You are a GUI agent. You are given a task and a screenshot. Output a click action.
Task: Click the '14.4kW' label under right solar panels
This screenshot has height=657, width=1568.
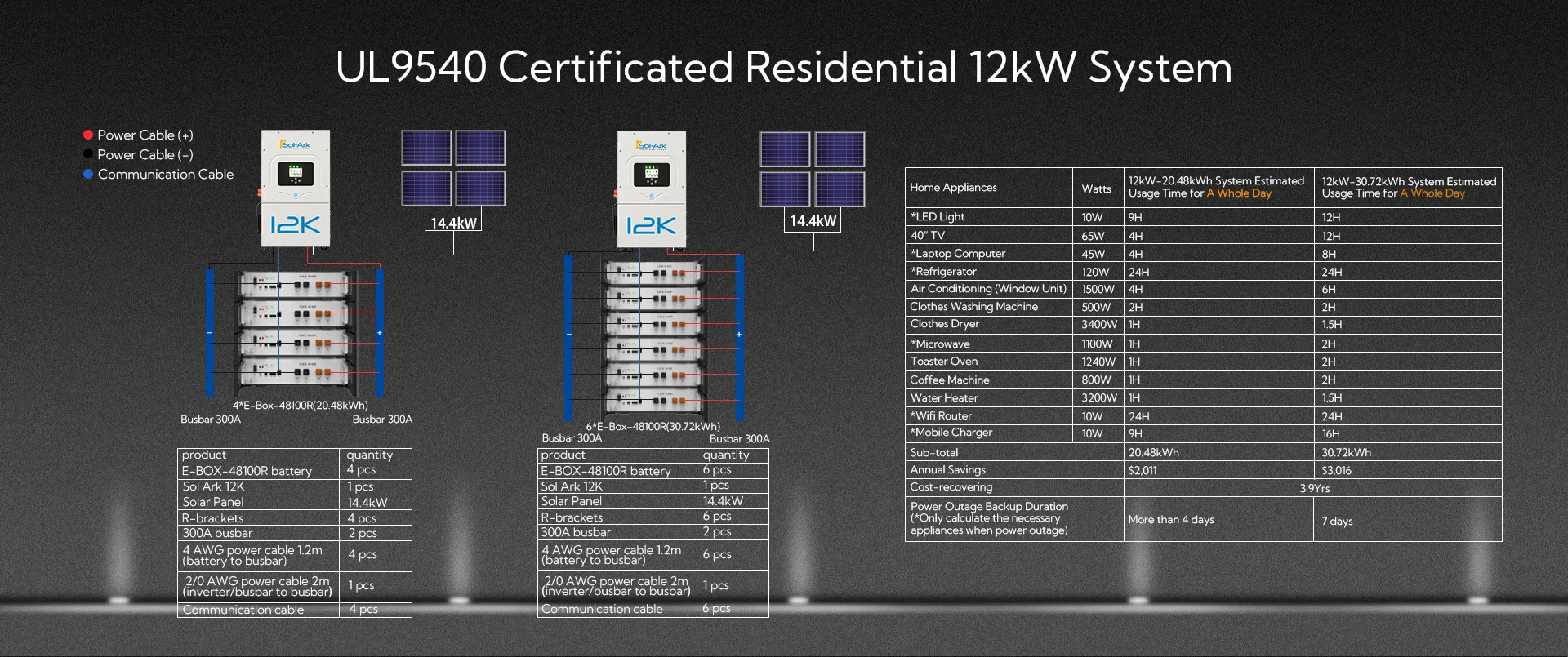point(813,221)
